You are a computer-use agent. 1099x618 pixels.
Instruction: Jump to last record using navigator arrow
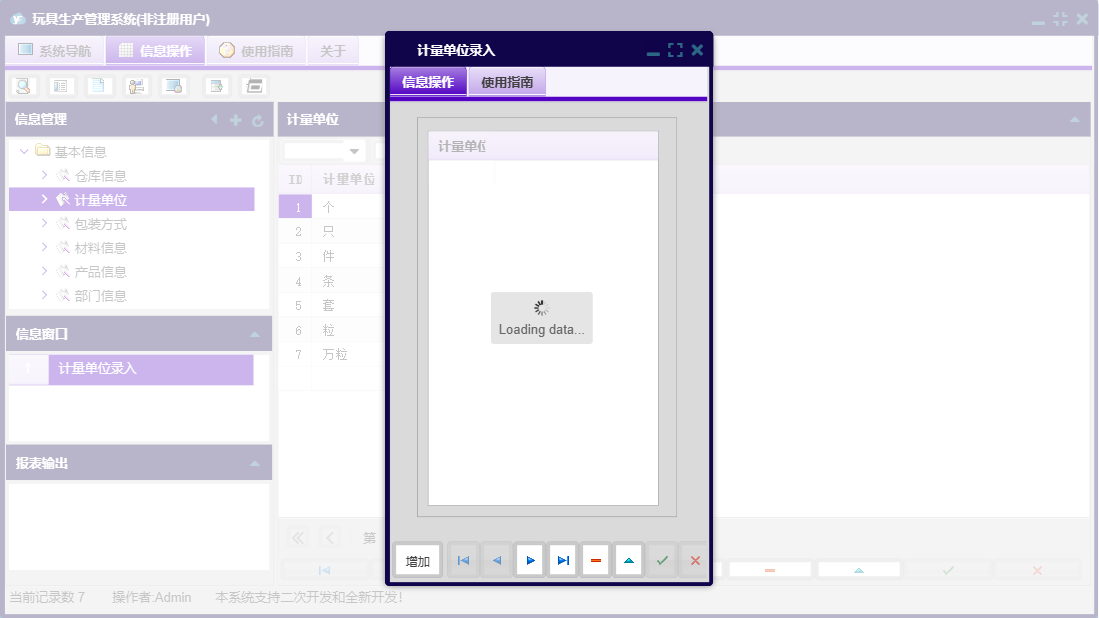pyautogui.click(x=563, y=560)
